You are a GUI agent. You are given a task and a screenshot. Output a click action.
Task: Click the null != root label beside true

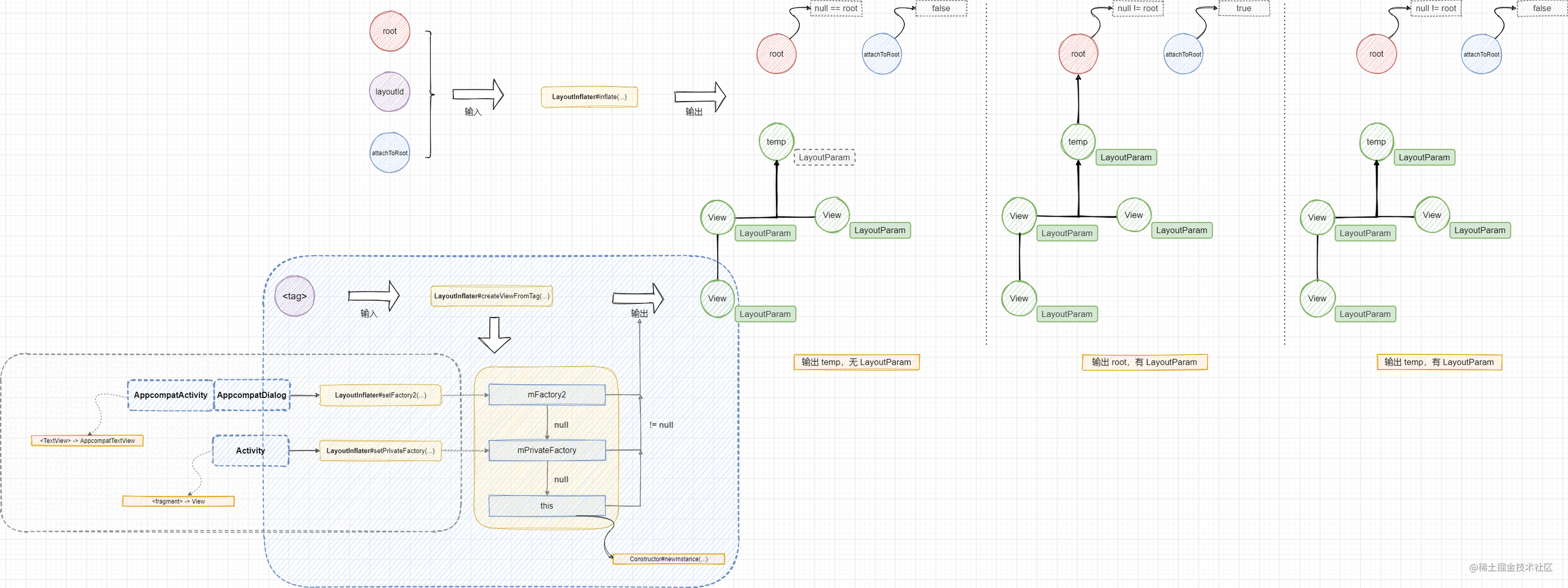(1138, 8)
